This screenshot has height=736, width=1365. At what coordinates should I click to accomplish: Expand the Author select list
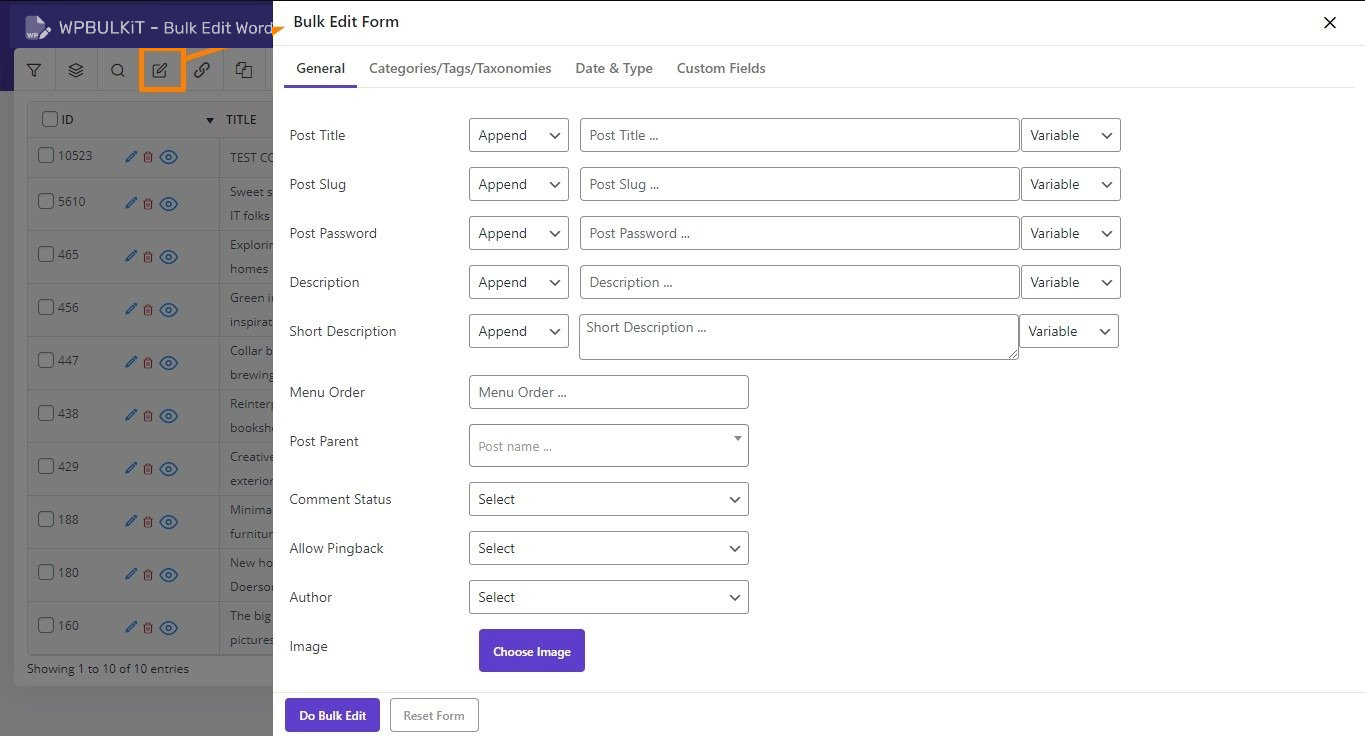pyautogui.click(x=608, y=597)
